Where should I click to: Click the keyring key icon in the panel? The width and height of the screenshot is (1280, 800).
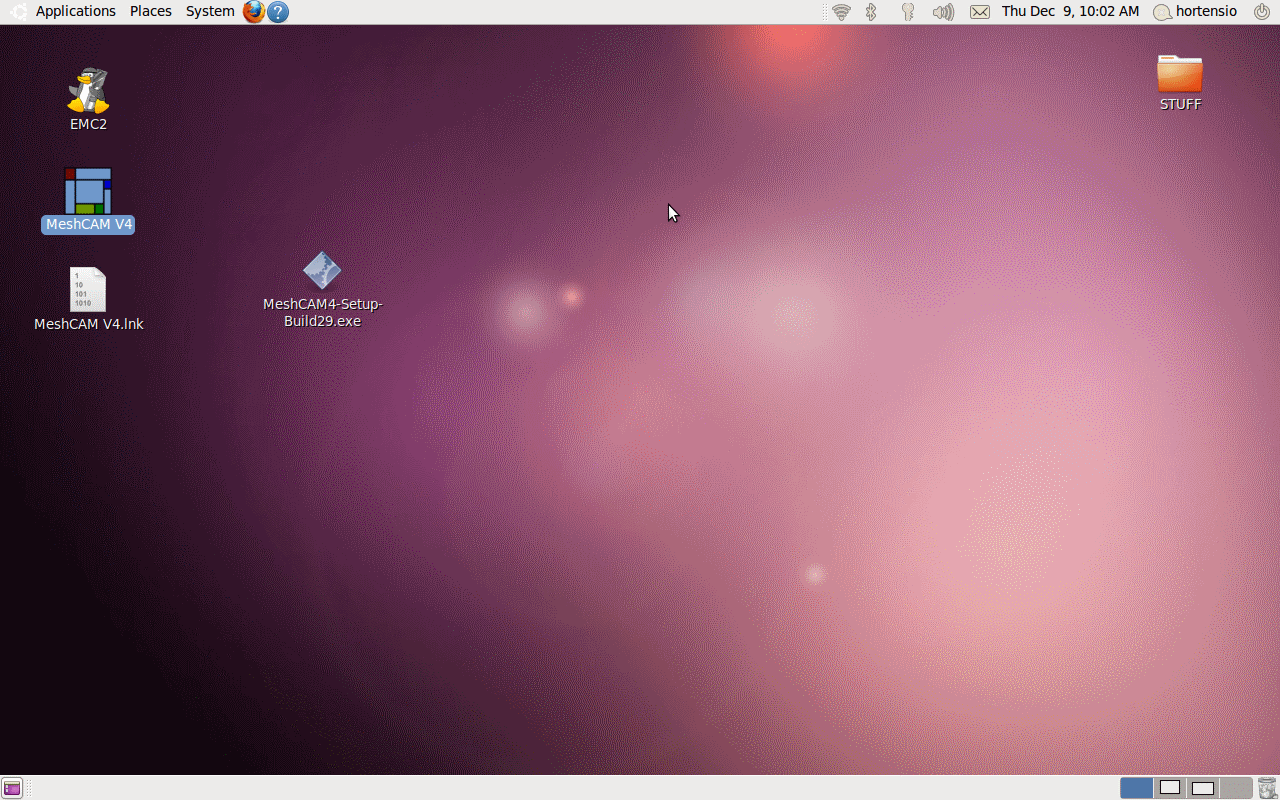point(908,12)
